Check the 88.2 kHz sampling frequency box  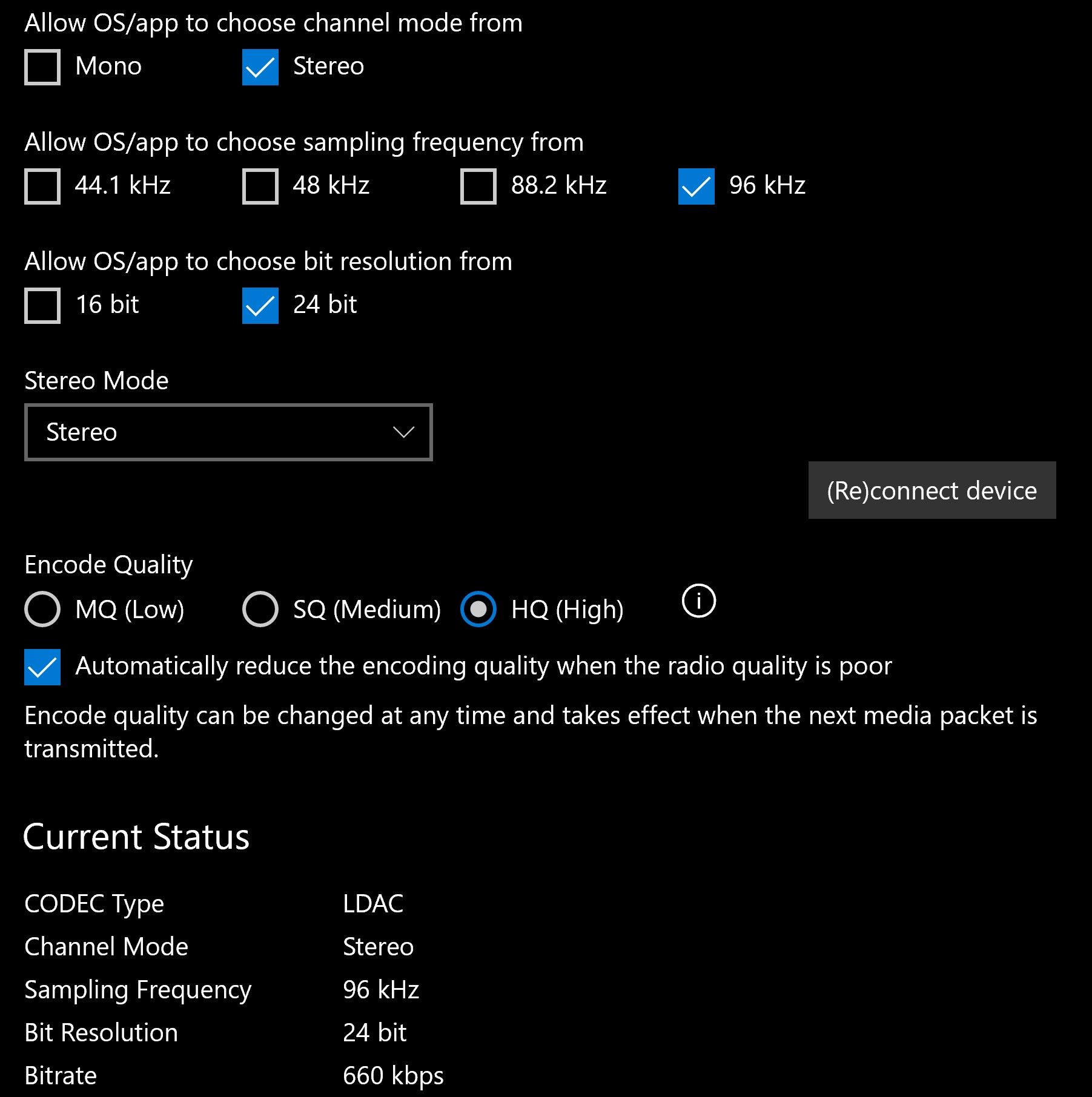point(478,186)
